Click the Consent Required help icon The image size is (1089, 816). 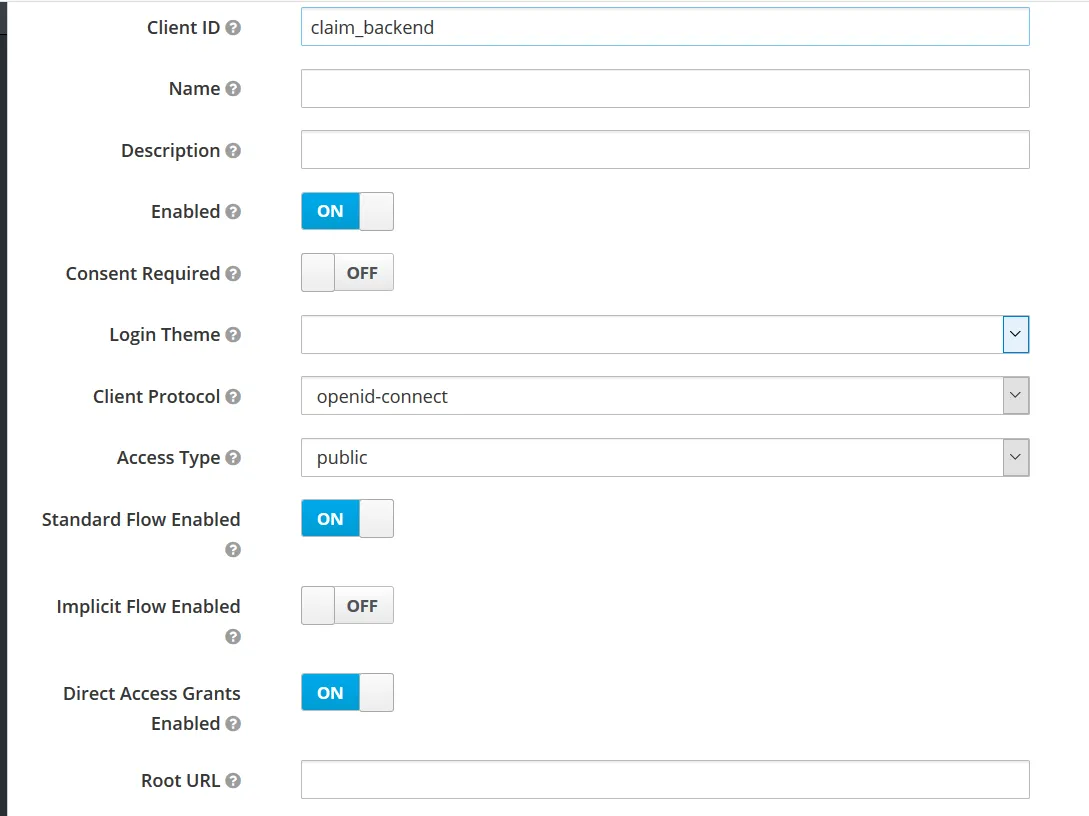click(233, 274)
